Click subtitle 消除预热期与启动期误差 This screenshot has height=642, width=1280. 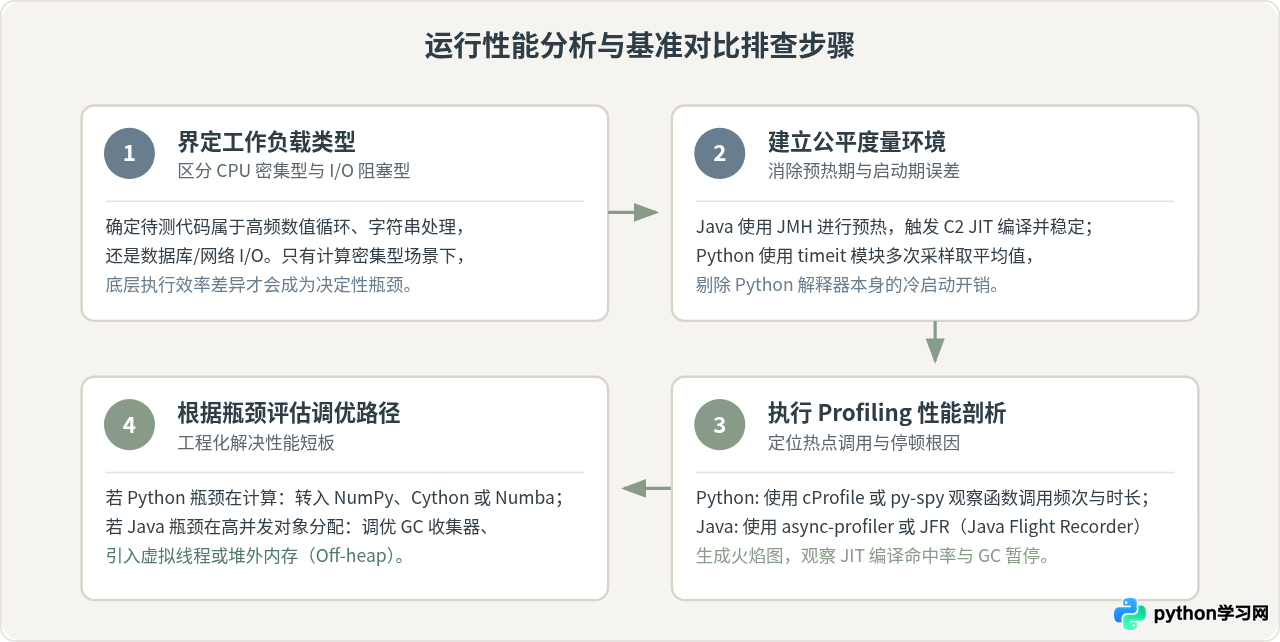tap(864, 171)
